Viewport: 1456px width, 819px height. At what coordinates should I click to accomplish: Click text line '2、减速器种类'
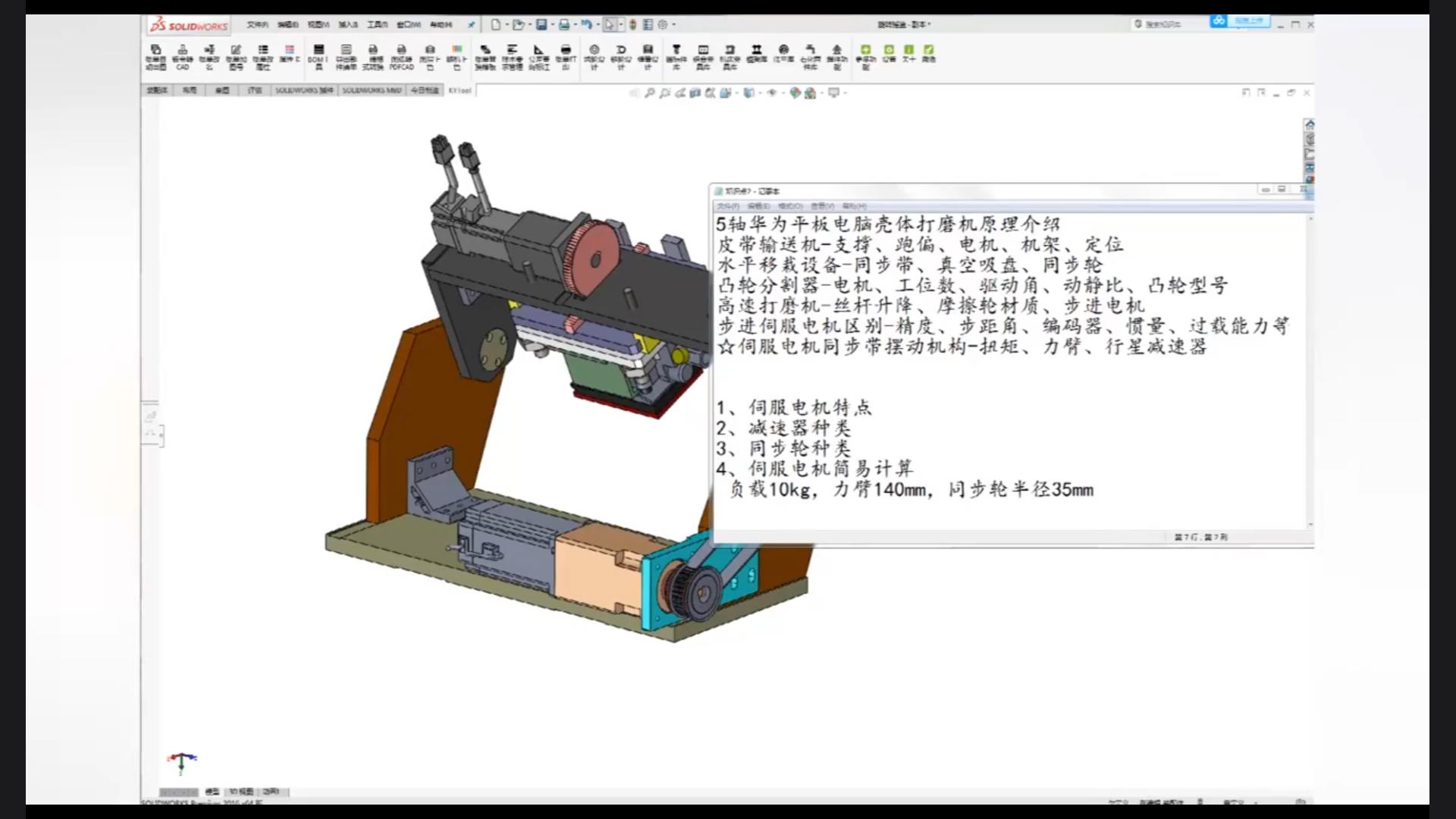pos(783,428)
